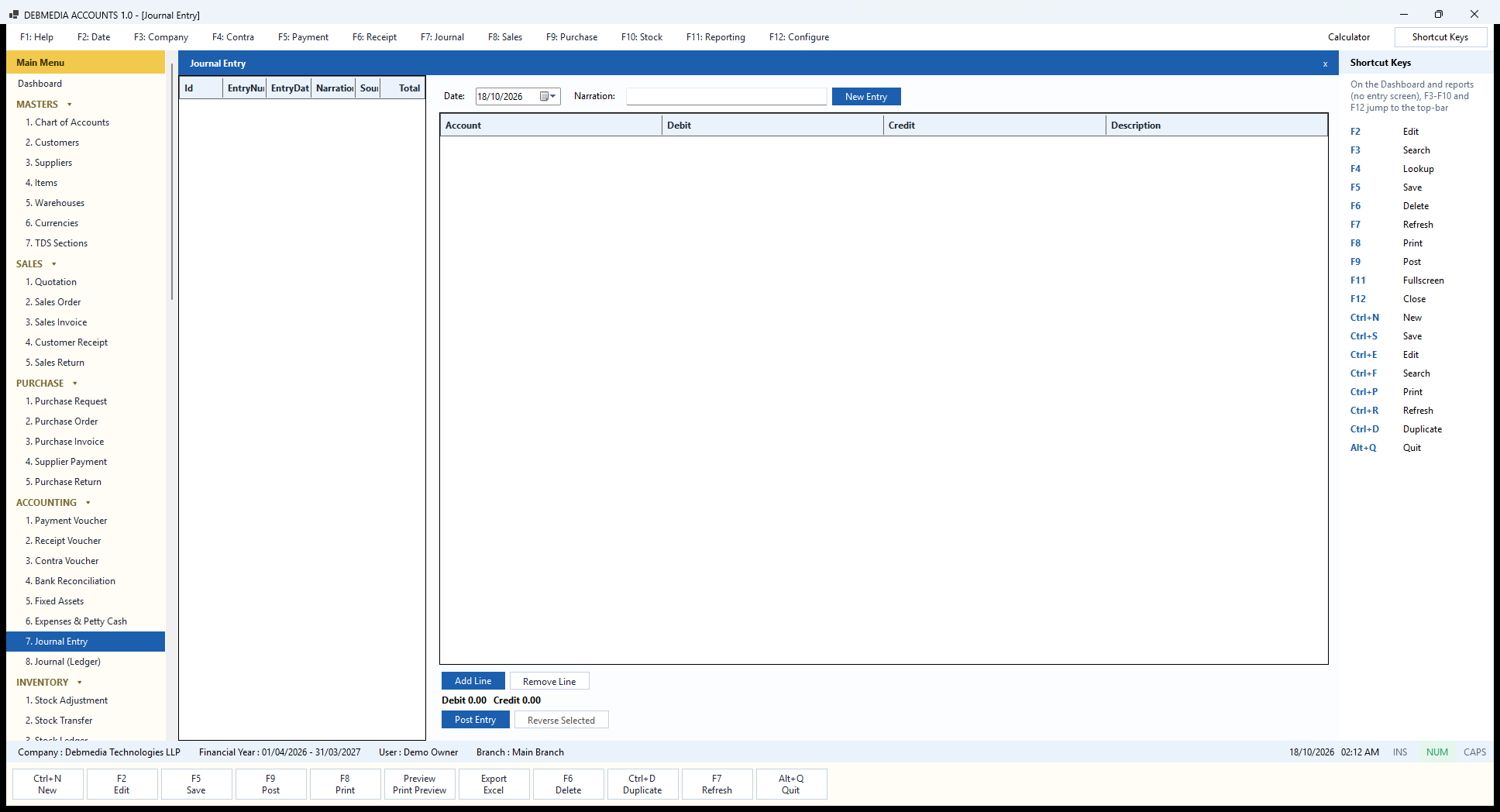
Task: Open the F7: Journal menu
Action: pyautogui.click(x=442, y=37)
